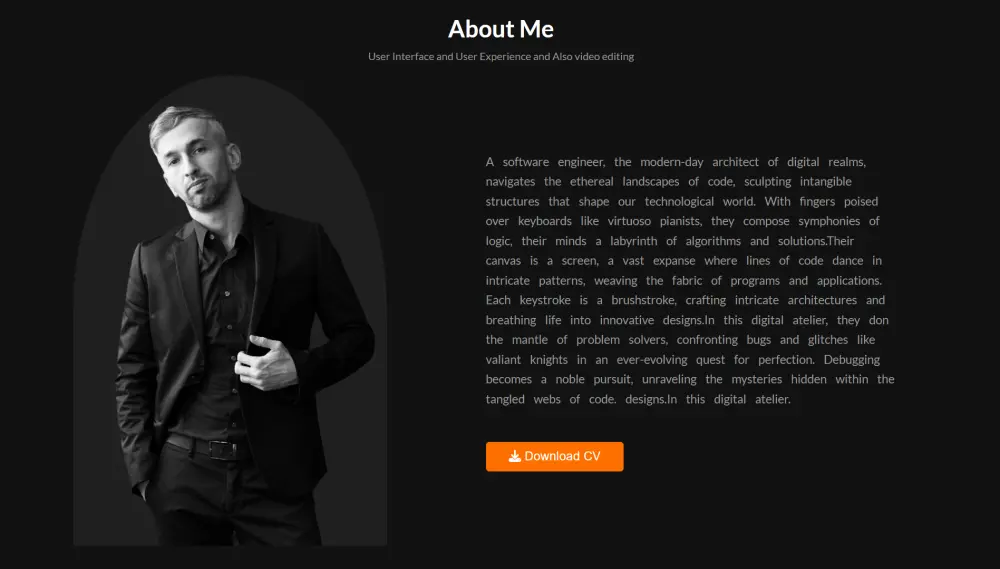Click the Download CV button label
The image size is (1000, 569).
(562, 456)
